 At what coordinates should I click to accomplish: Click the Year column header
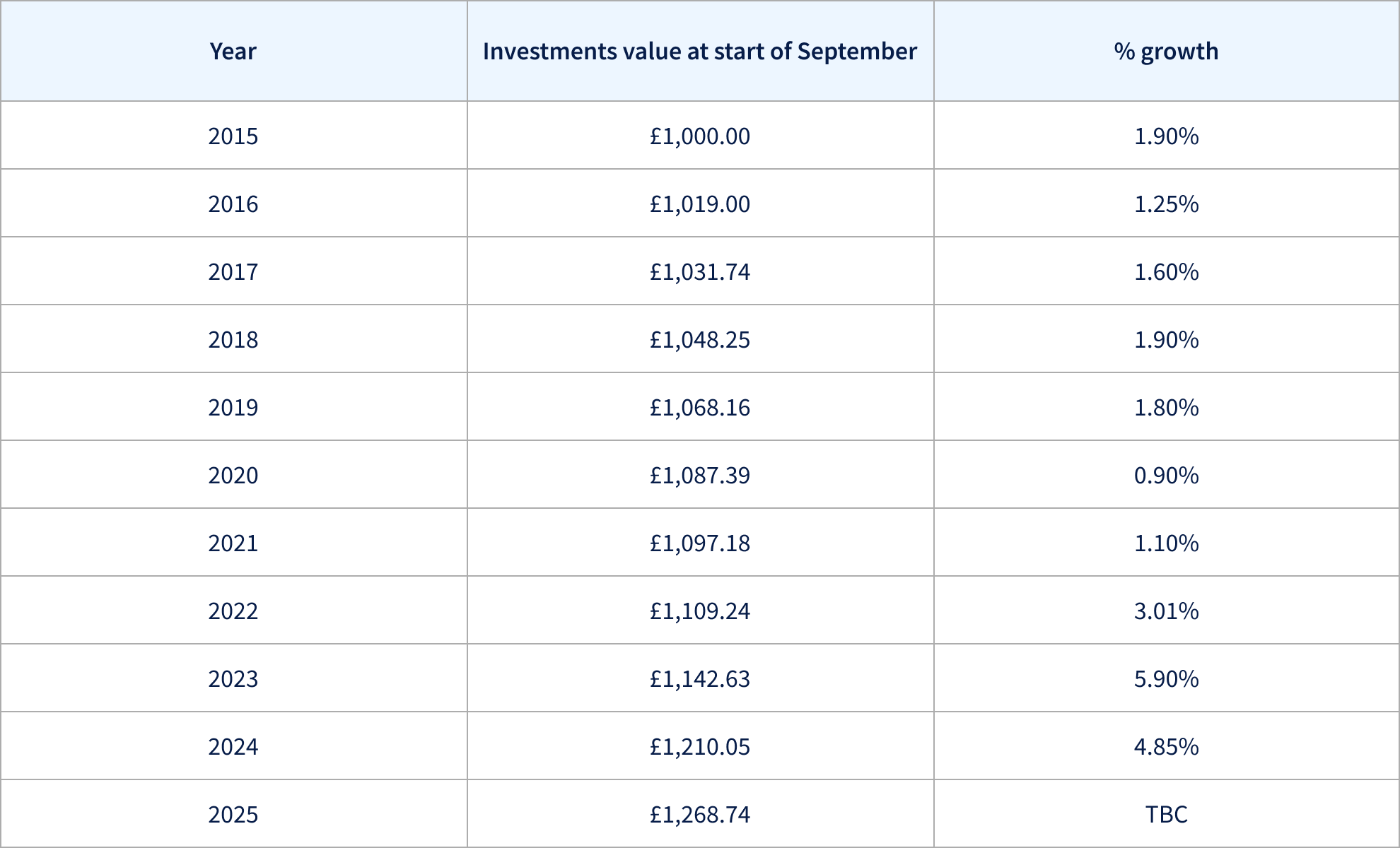(x=233, y=51)
